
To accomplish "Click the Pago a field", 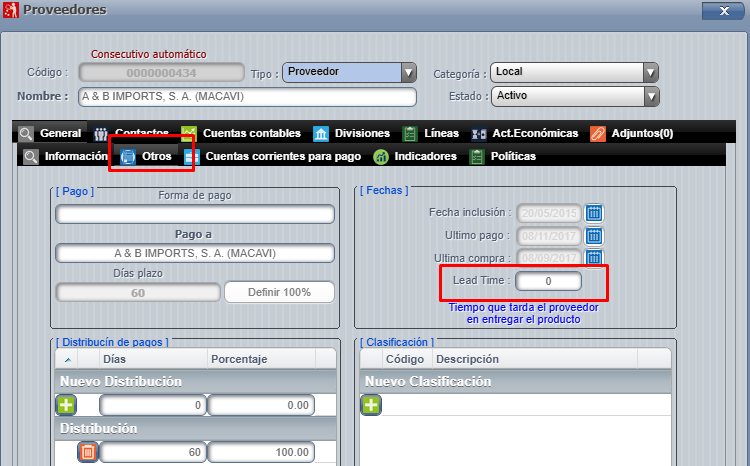I will [195, 253].
